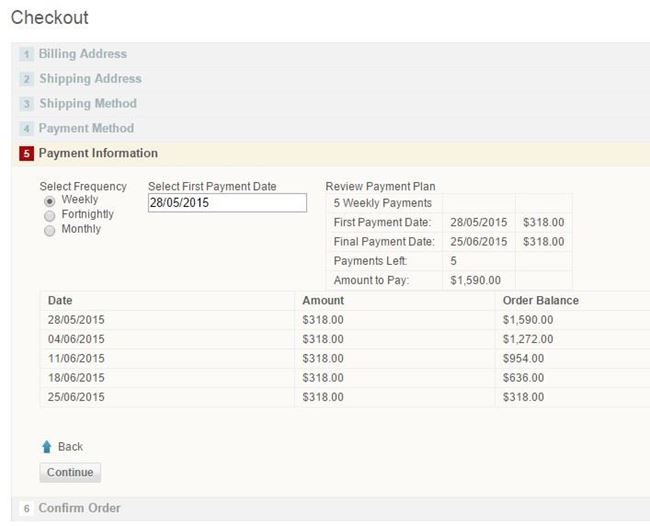Click the step 6 number badge

tap(27, 509)
